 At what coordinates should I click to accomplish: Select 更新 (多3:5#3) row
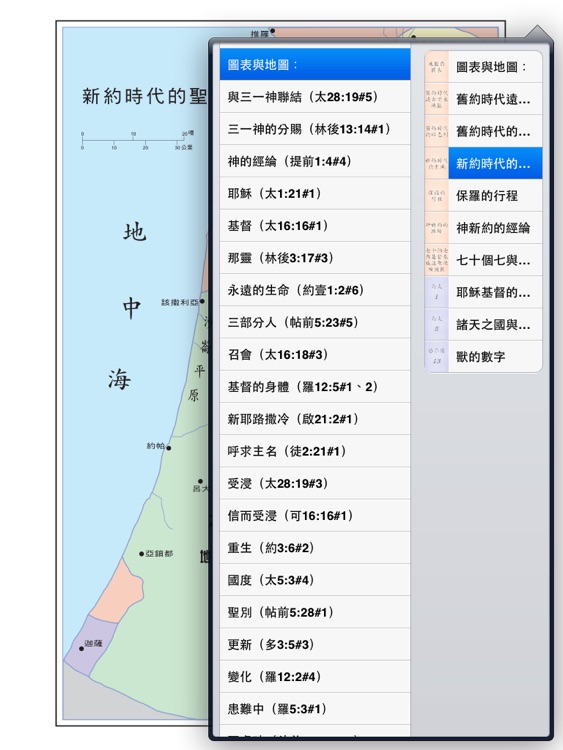[x=315, y=644]
